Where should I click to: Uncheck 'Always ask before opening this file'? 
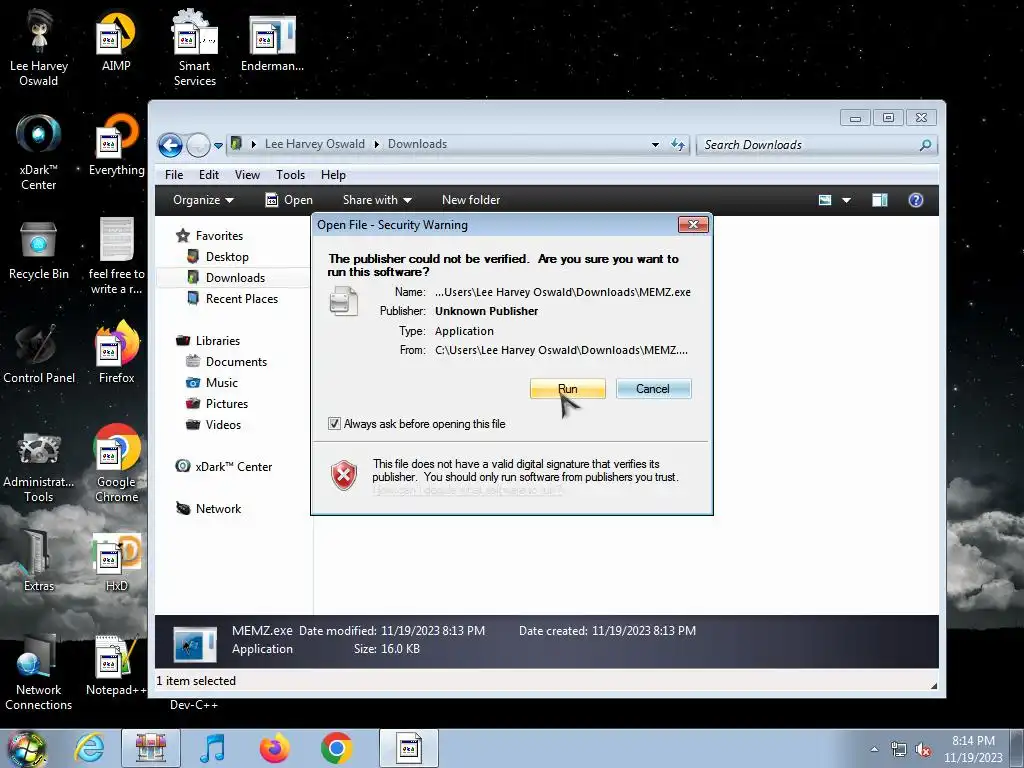(x=334, y=424)
